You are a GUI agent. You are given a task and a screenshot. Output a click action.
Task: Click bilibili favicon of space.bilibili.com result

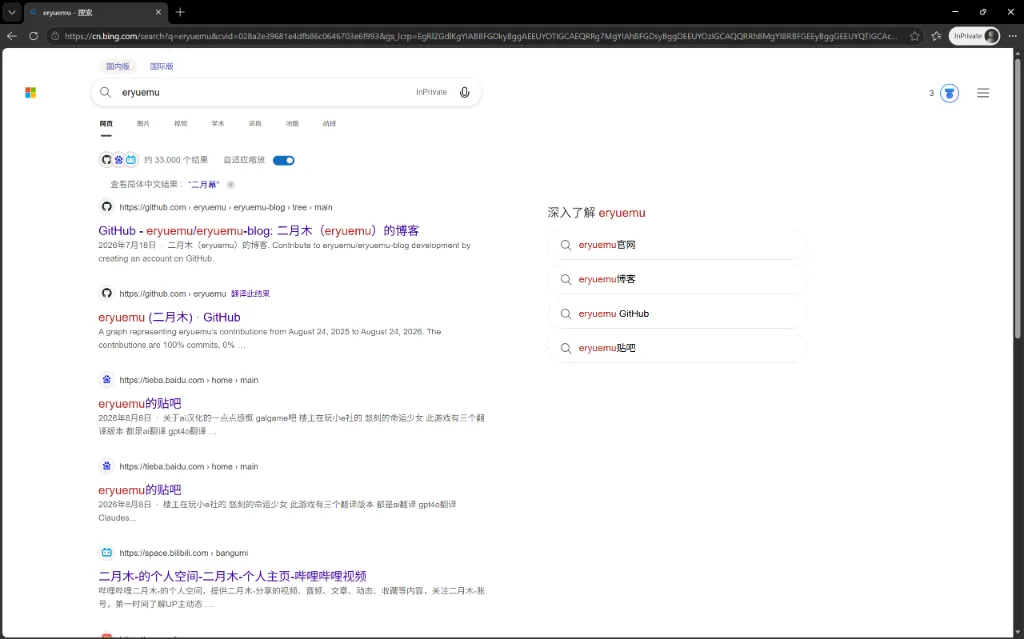(x=106, y=552)
